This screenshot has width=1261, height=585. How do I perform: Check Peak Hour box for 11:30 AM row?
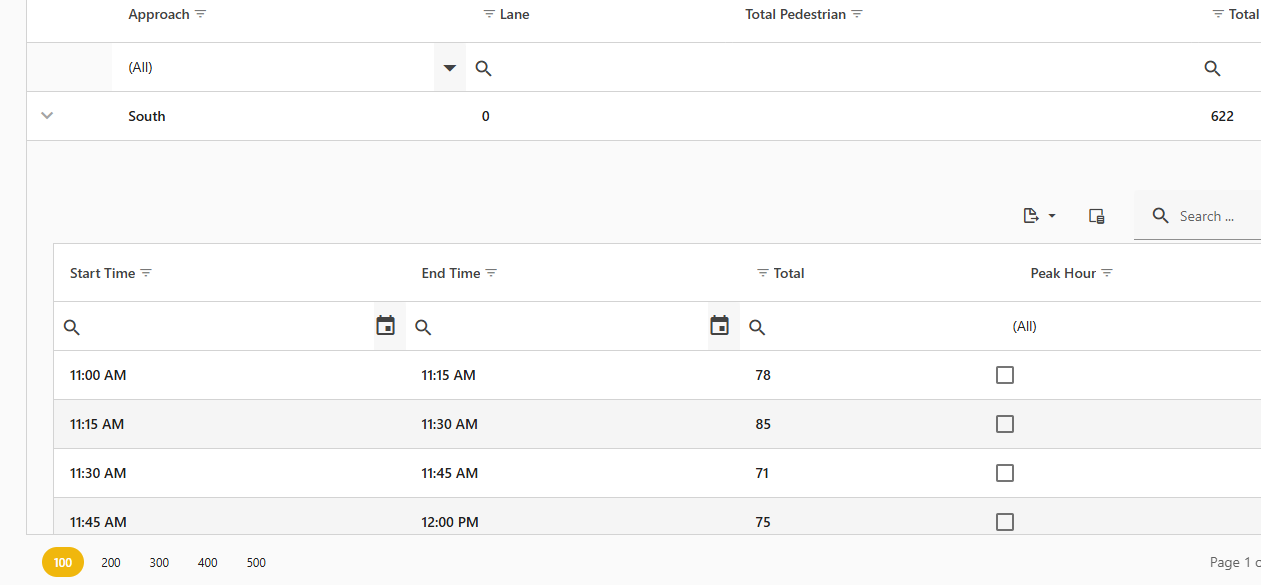(x=1005, y=473)
